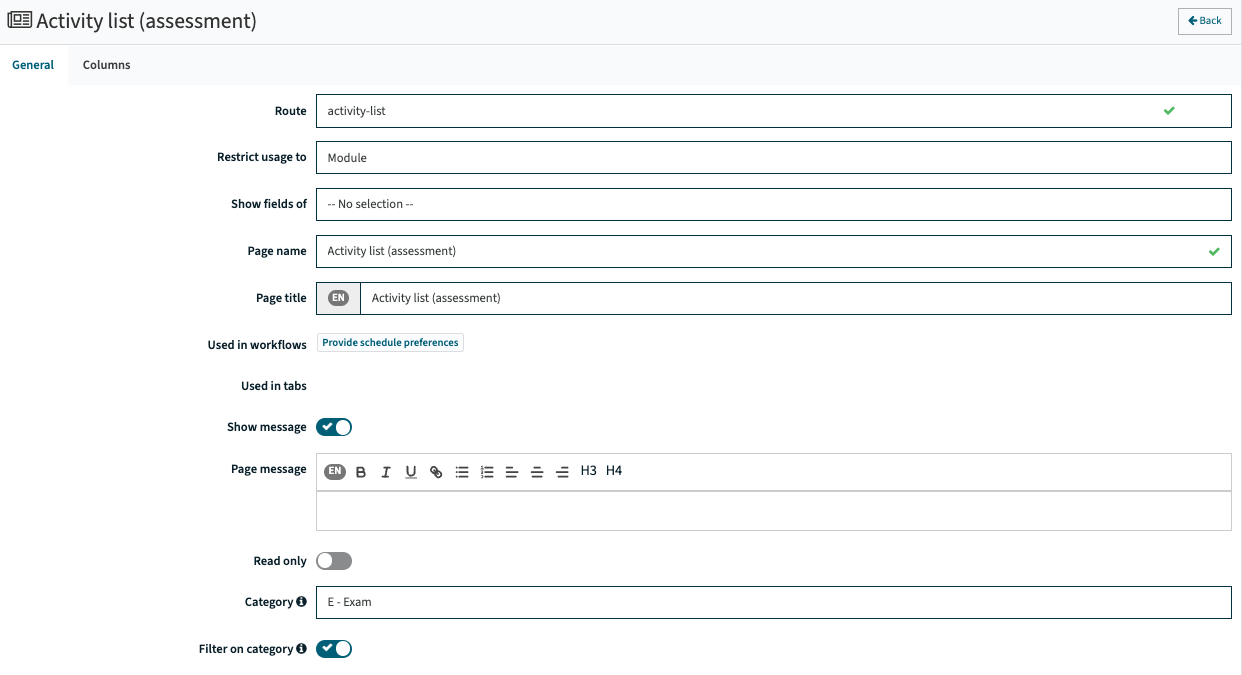Insert a numbered list in the Page message
The width and height of the screenshot is (1242, 675).
coord(487,472)
